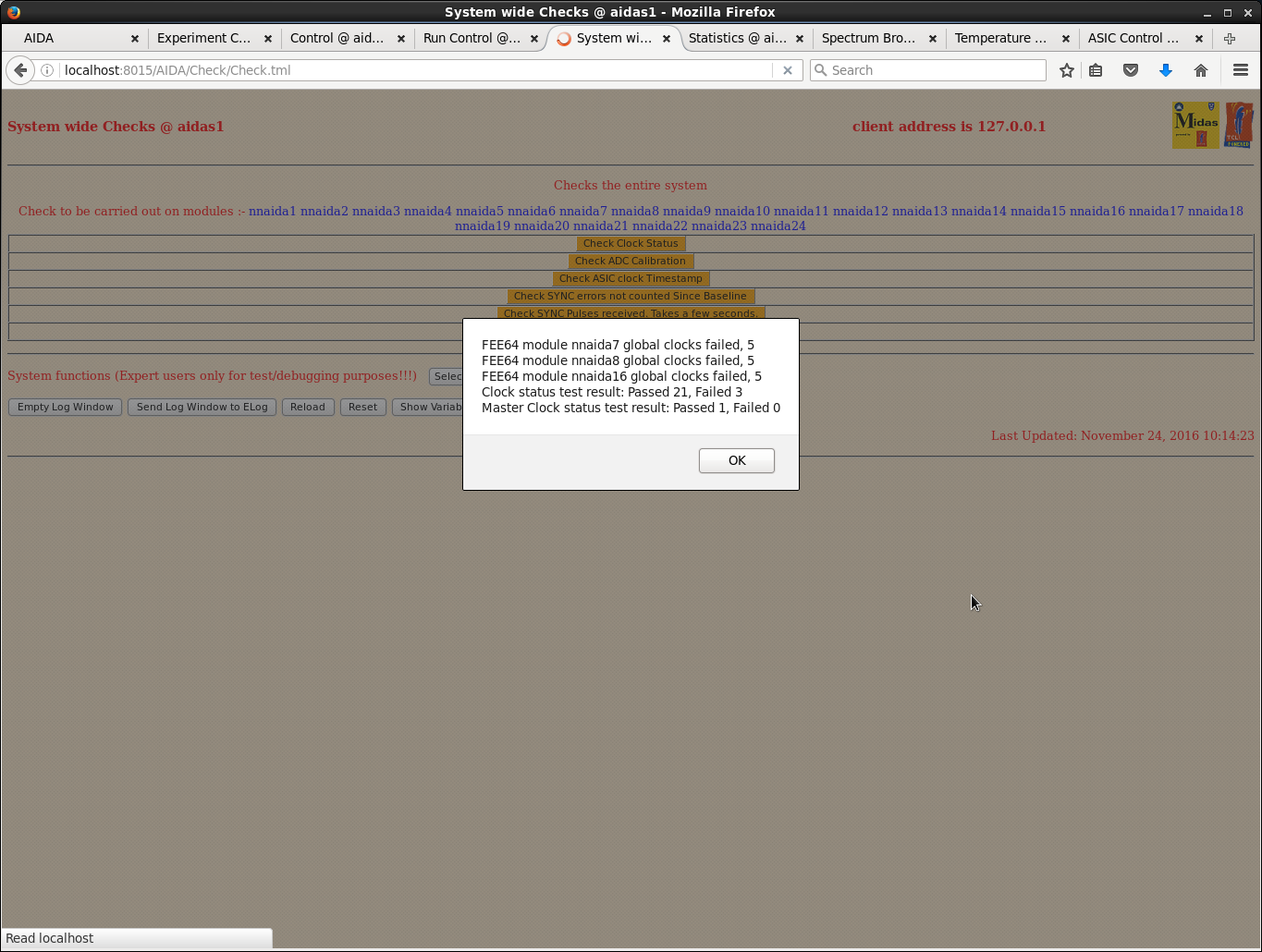This screenshot has width=1262, height=952.
Task: Click 'Clock status test result' line
Action: click(612, 392)
